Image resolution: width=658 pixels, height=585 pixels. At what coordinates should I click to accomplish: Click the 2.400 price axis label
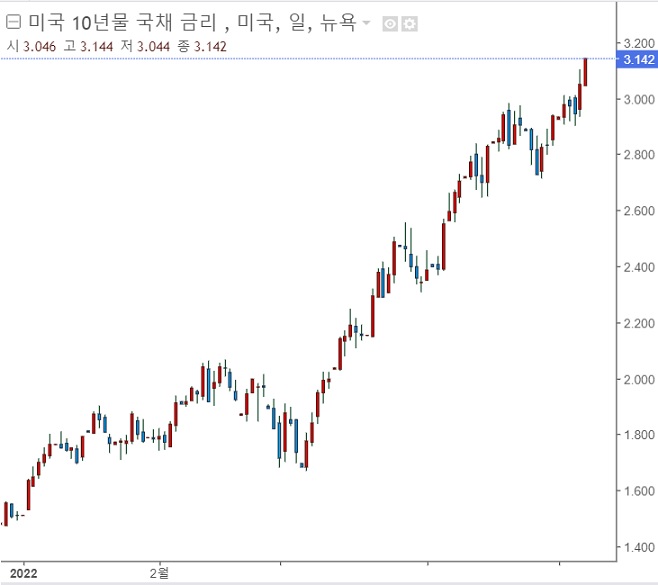pos(639,267)
